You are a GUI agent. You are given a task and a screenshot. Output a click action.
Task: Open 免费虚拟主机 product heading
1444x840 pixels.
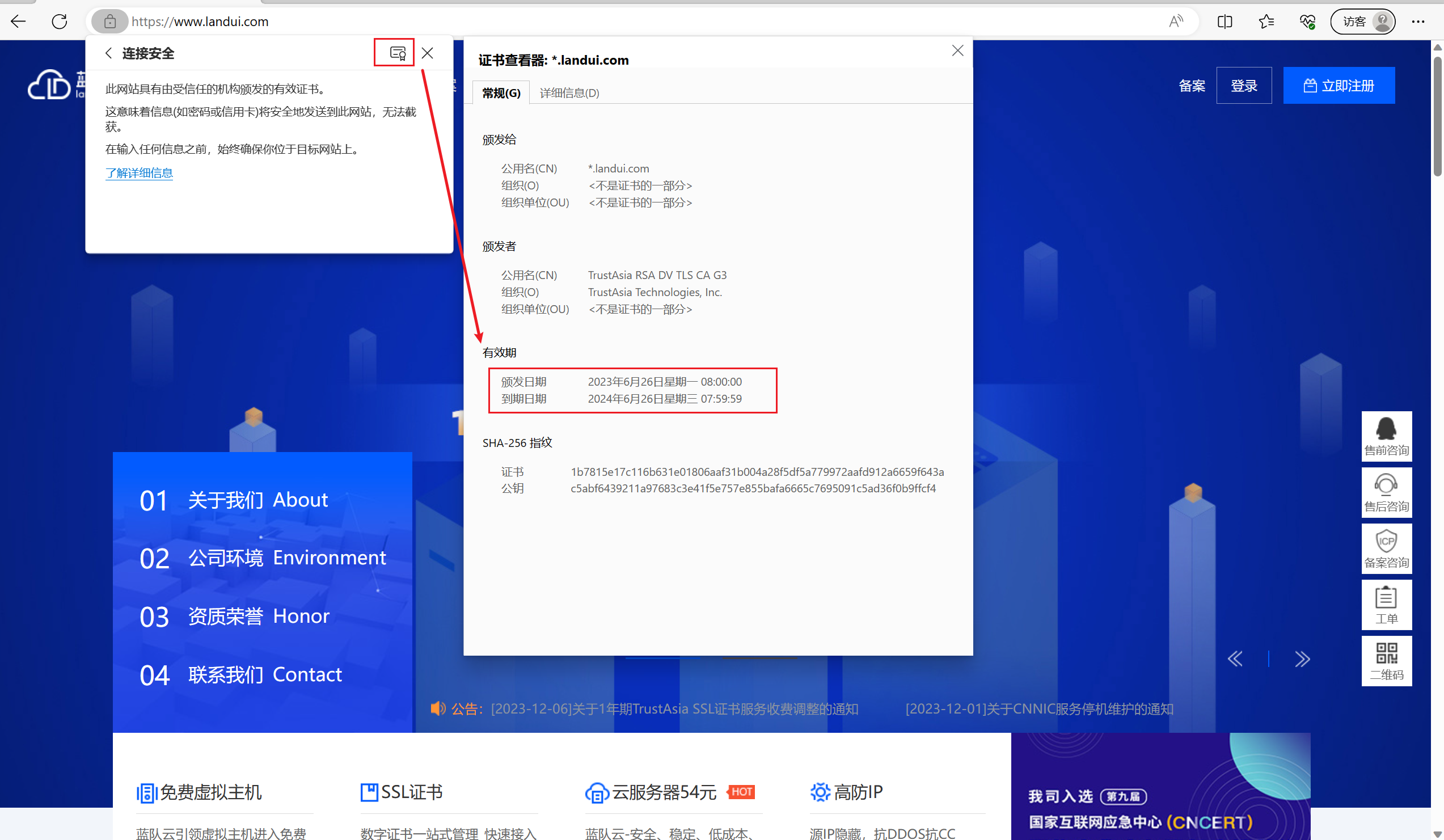pos(211,792)
